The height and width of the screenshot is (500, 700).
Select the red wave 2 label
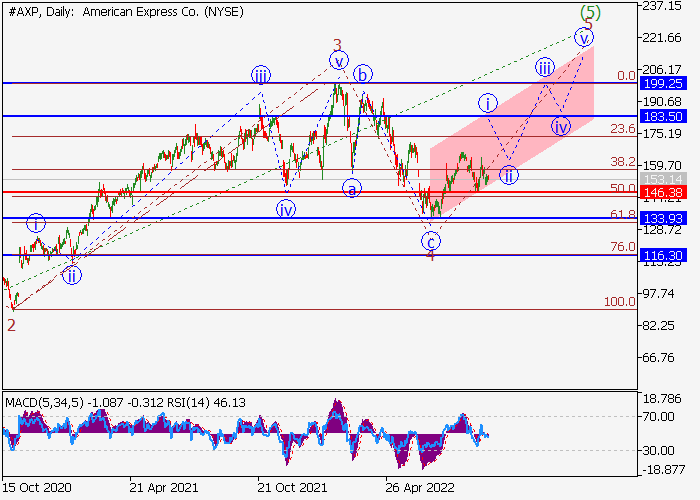pyautogui.click(x=11, y=324)
